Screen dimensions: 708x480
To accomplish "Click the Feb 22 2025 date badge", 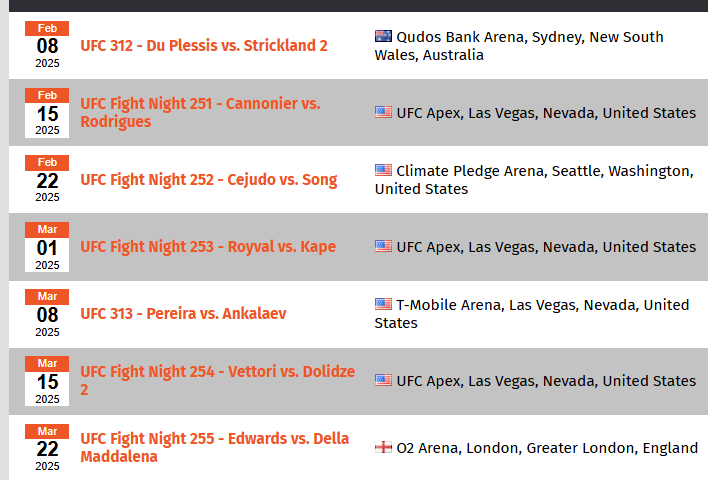I will [47, 180].
